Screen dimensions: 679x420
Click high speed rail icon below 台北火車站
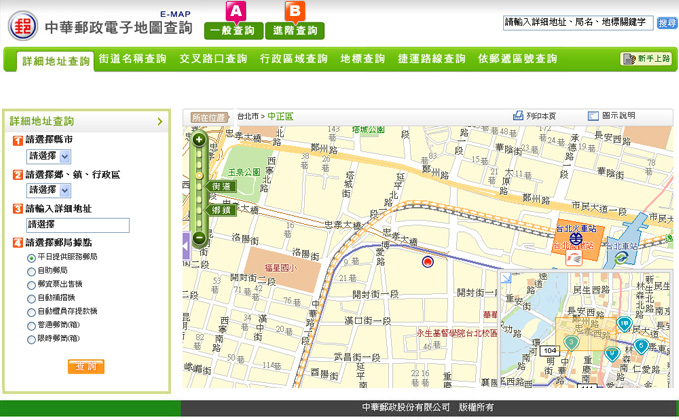click(x=574, y=258)
